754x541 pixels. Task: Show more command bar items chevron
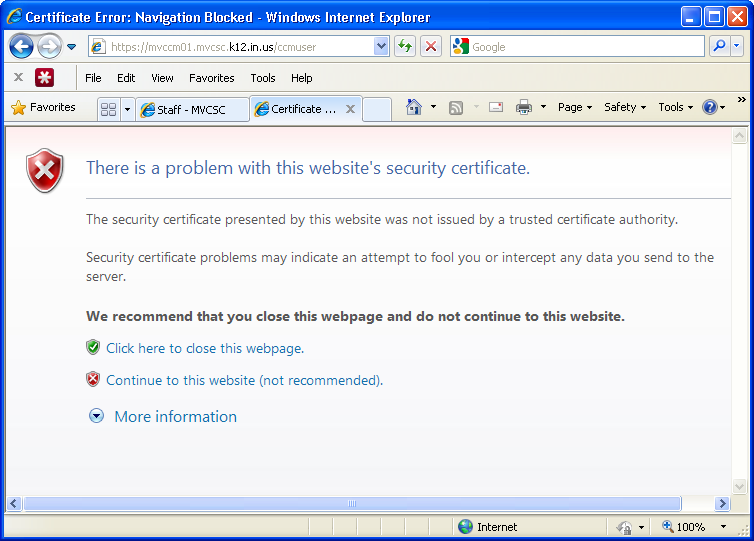click(x=741, y=100)
